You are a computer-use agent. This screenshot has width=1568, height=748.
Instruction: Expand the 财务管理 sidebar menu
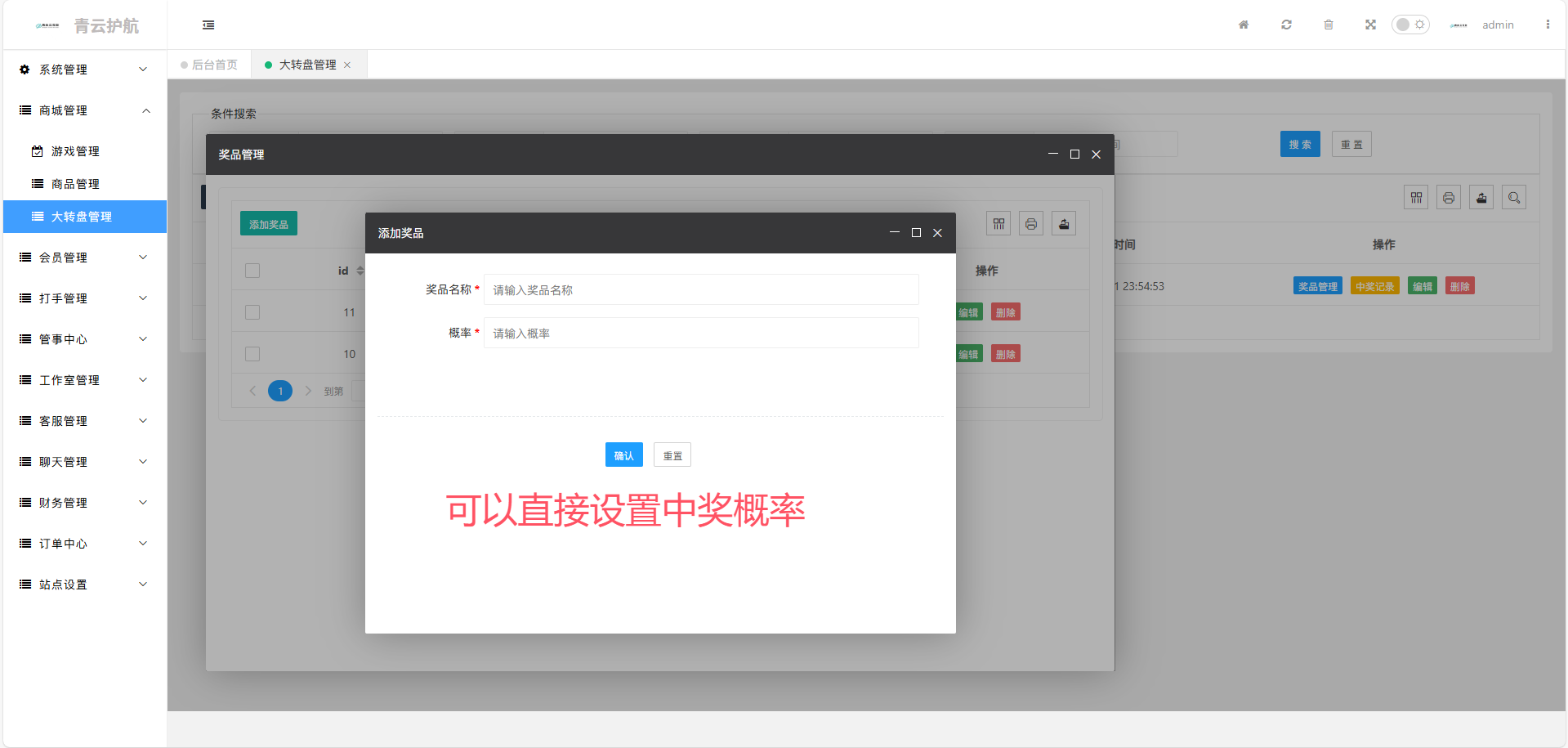coord(84,503)
